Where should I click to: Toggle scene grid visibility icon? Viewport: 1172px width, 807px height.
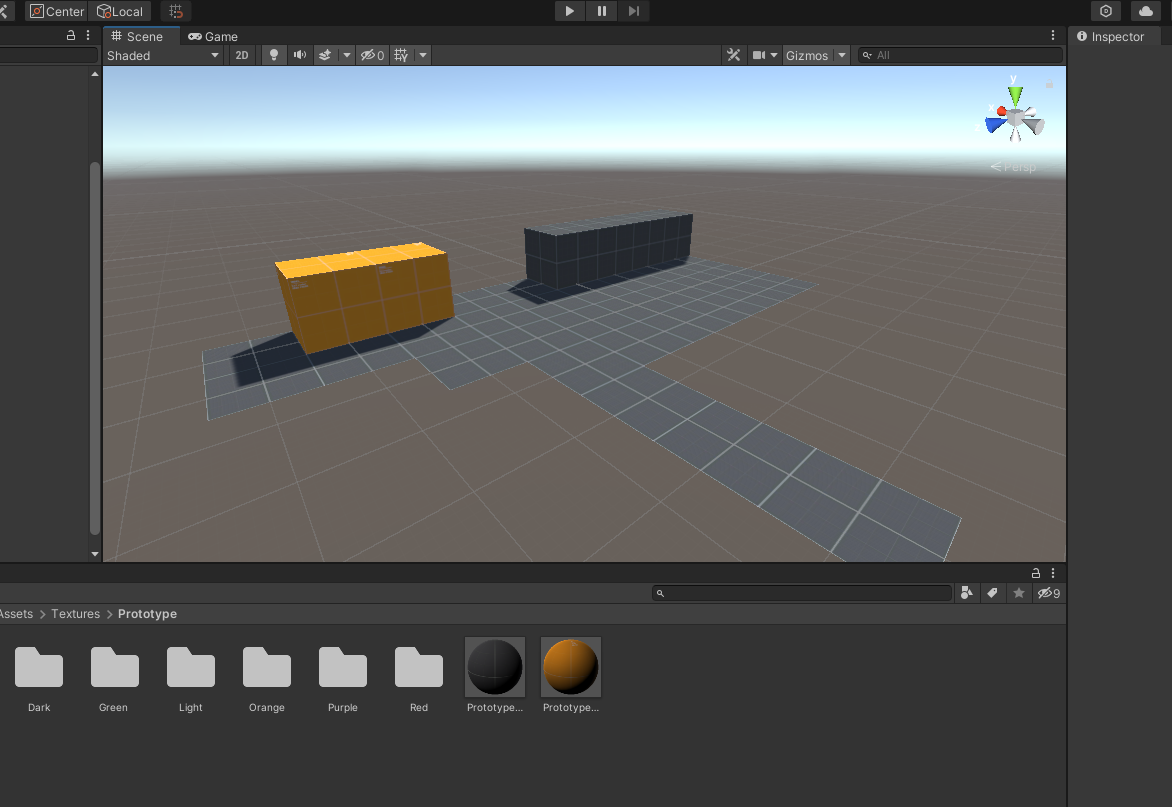click(401, 55)
